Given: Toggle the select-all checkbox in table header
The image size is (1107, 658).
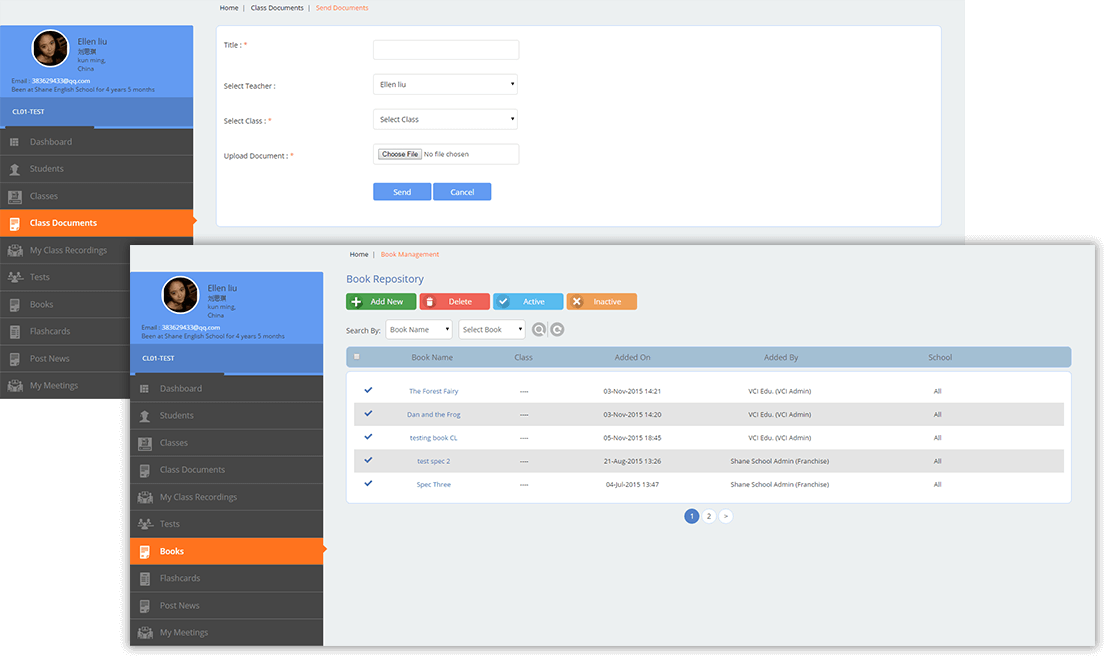Looking at the screenshot, I should pyautogui.click(x=357, y=357).
